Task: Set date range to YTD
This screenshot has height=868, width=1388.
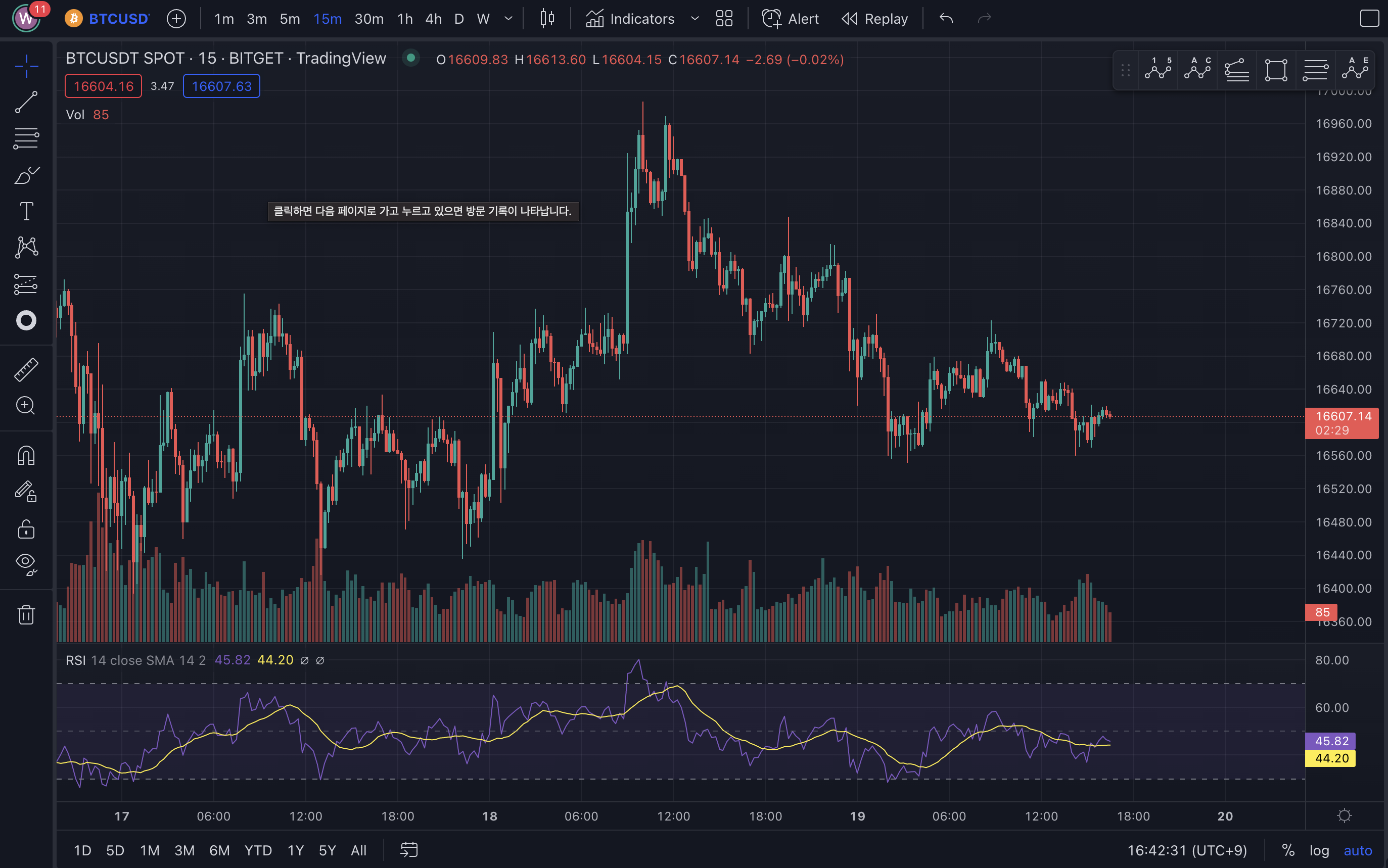Action: 258,850
